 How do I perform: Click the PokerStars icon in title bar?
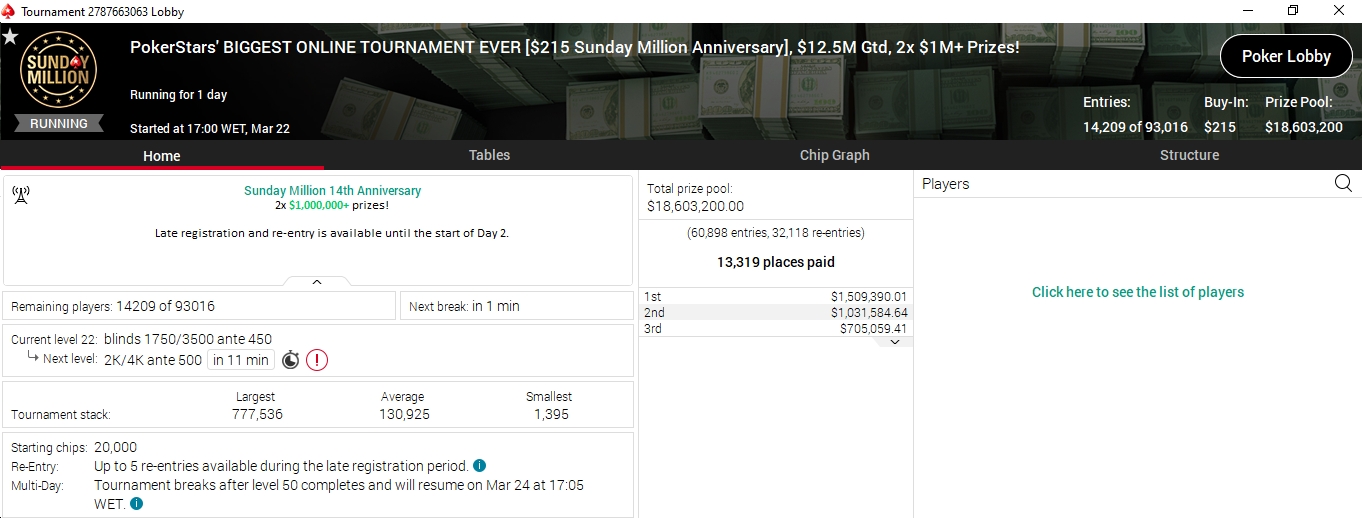[x=9, y=12]
